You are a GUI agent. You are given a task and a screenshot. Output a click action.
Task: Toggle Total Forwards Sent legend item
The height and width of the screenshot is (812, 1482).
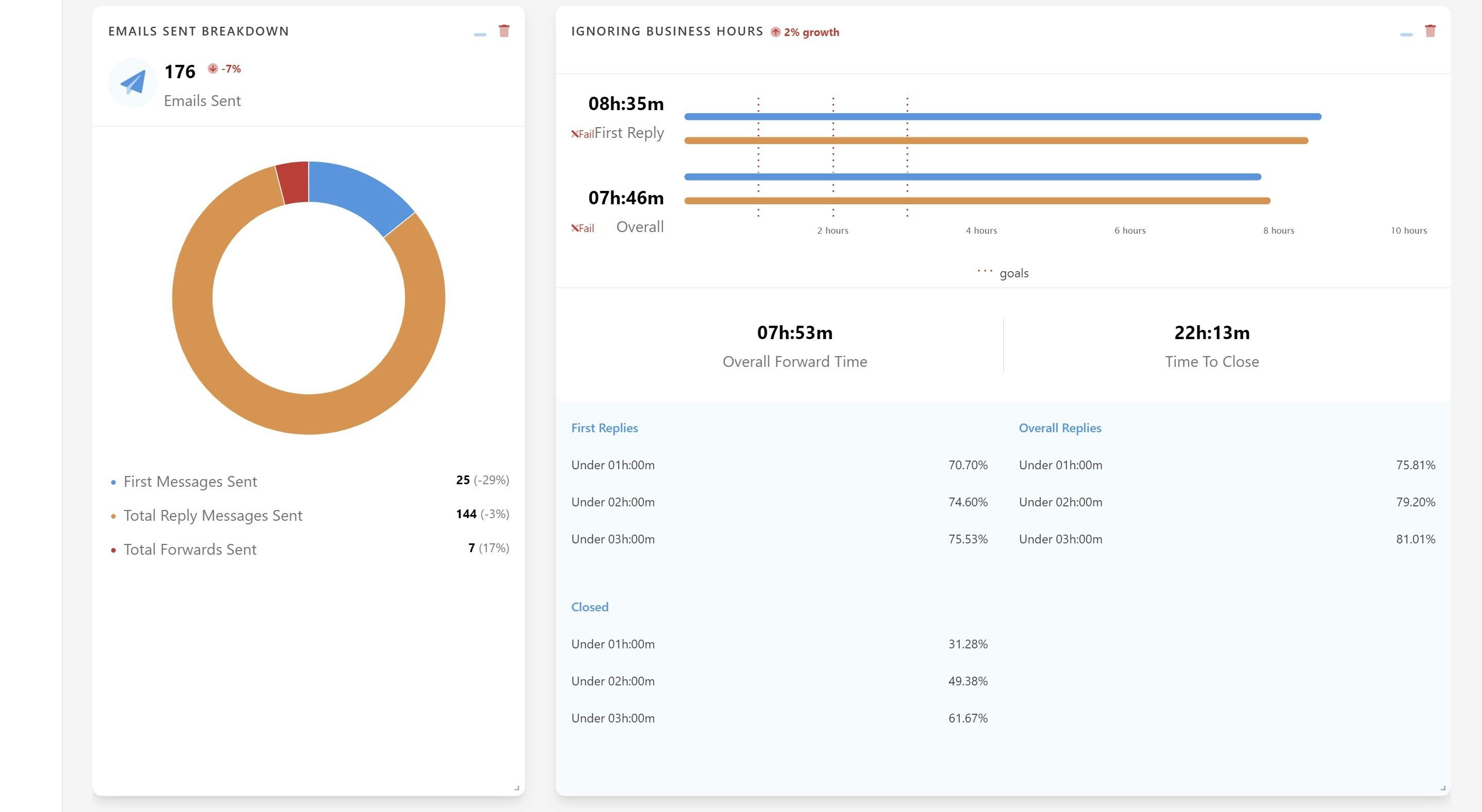[x=190, y=550]
